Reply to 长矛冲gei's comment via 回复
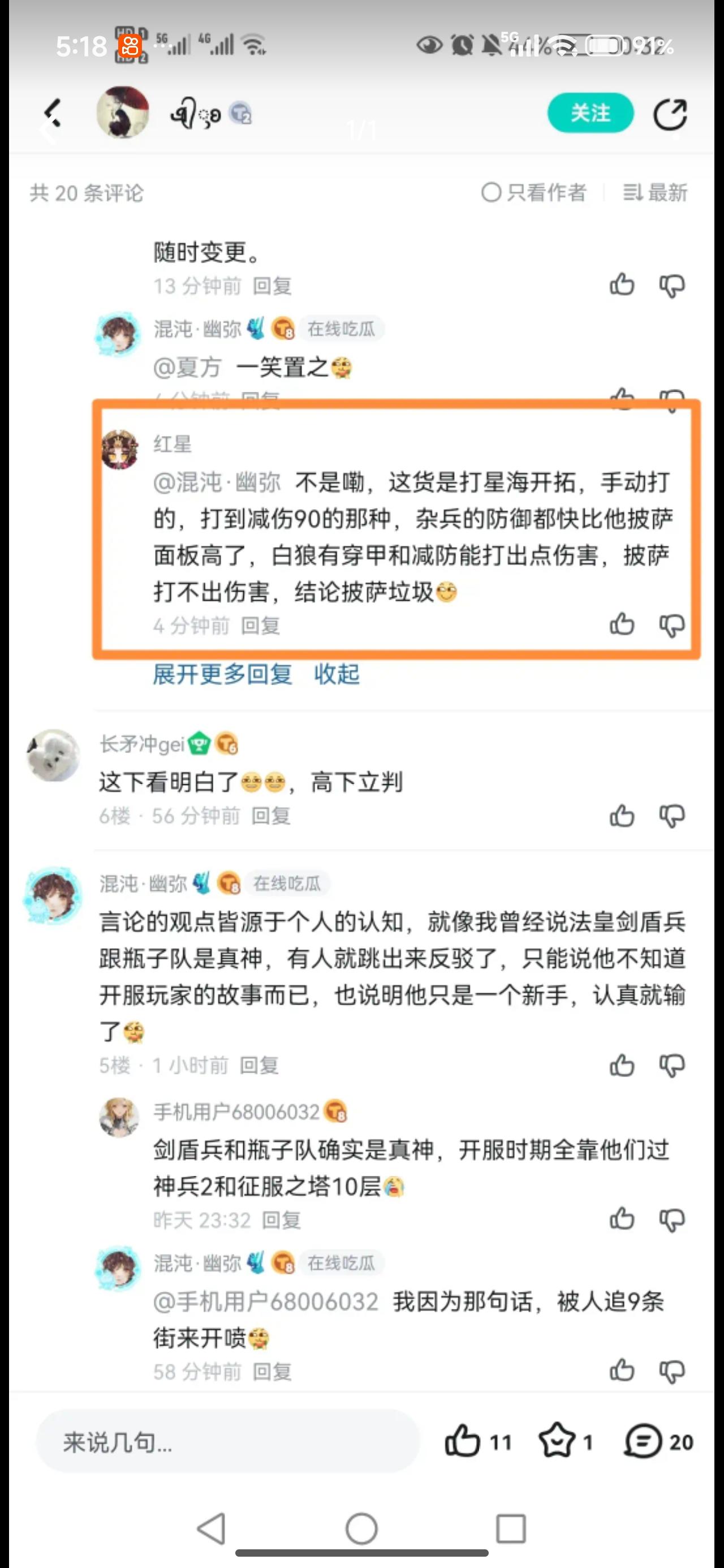The image size is (724, 1568). pos(271,816)
